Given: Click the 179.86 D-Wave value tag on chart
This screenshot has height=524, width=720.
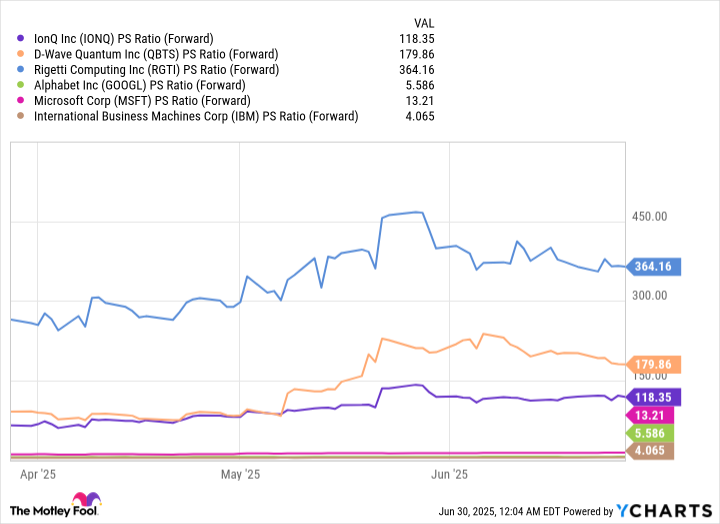Looking at the screenshot, I should pos(654,364).
